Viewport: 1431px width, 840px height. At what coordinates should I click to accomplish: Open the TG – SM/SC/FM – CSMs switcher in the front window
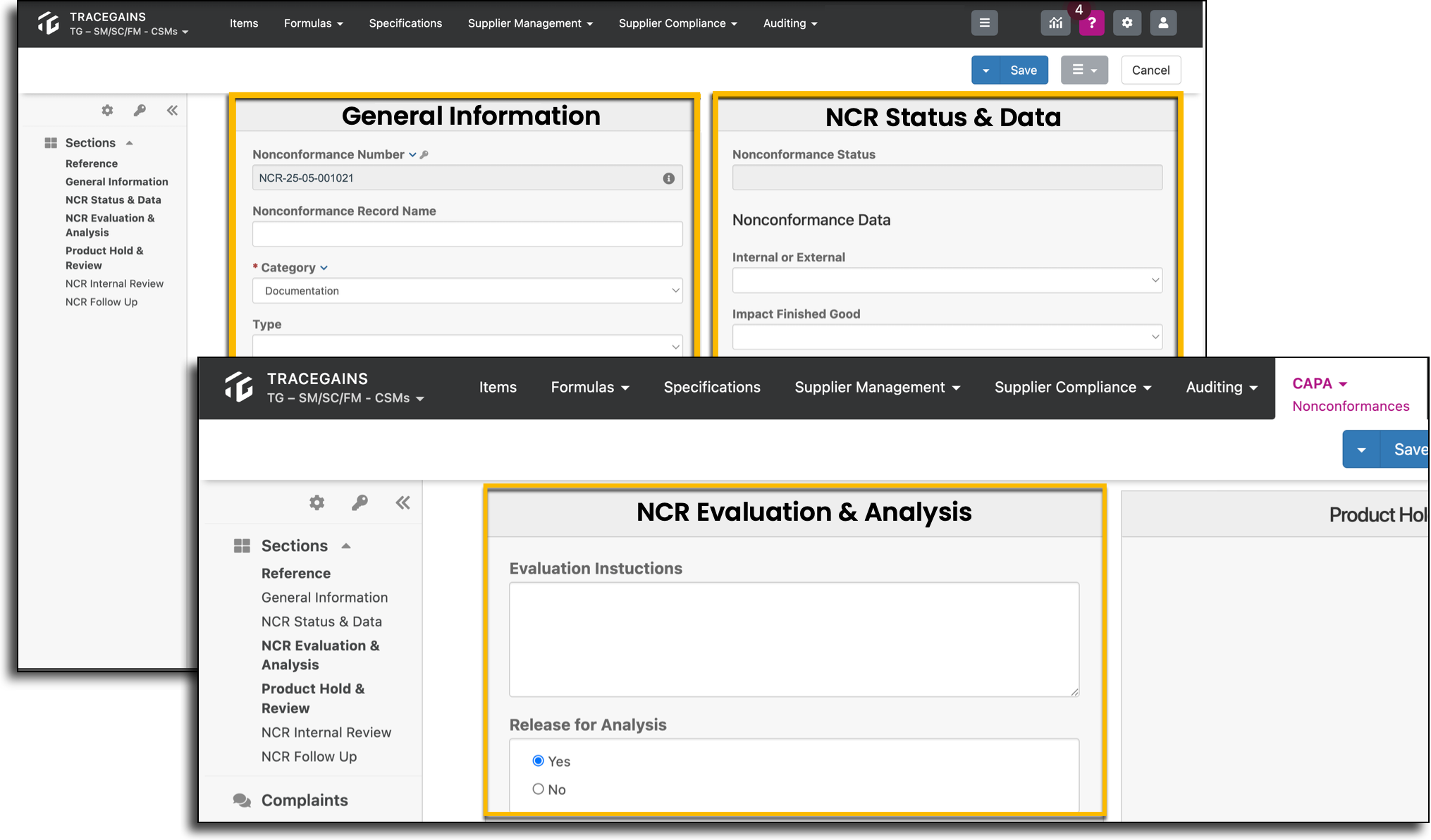coord(345,398)
